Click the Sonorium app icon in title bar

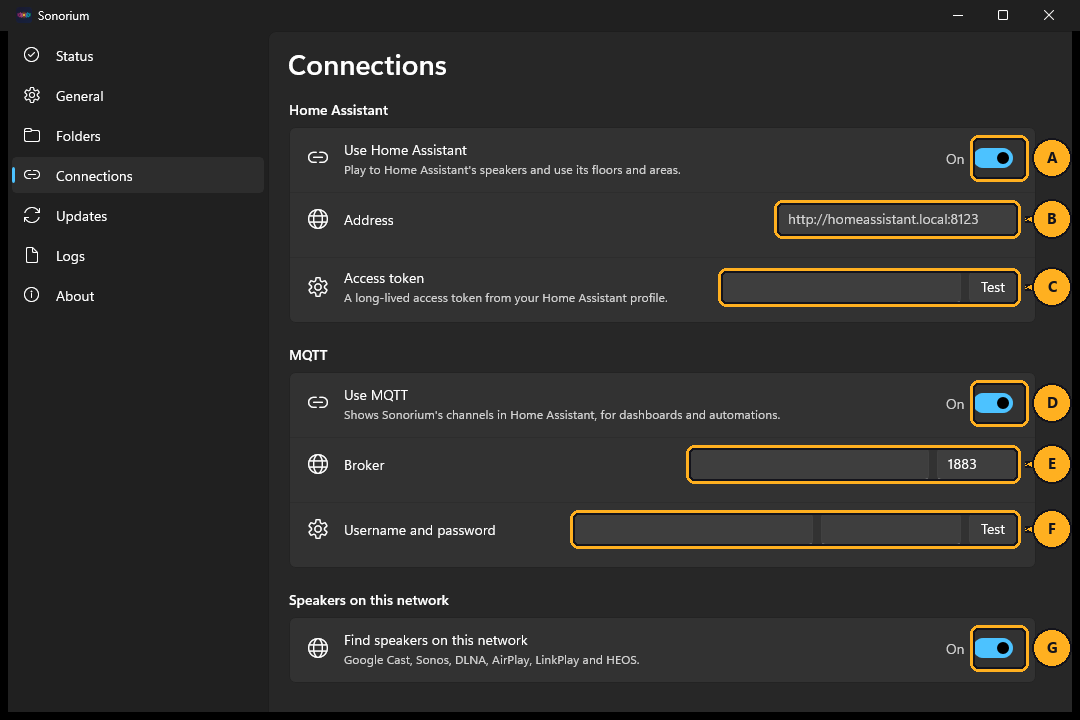(24, 15)
